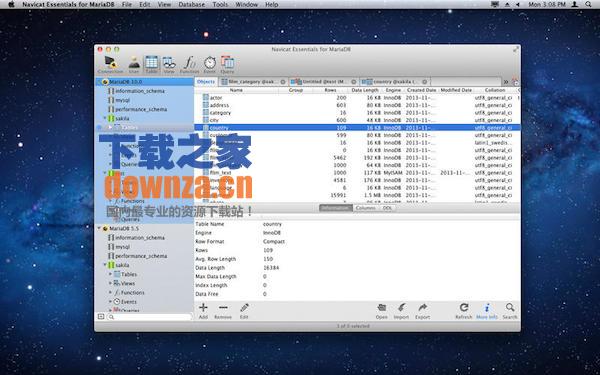Select the DDL segment tab

tap(387, 208)
